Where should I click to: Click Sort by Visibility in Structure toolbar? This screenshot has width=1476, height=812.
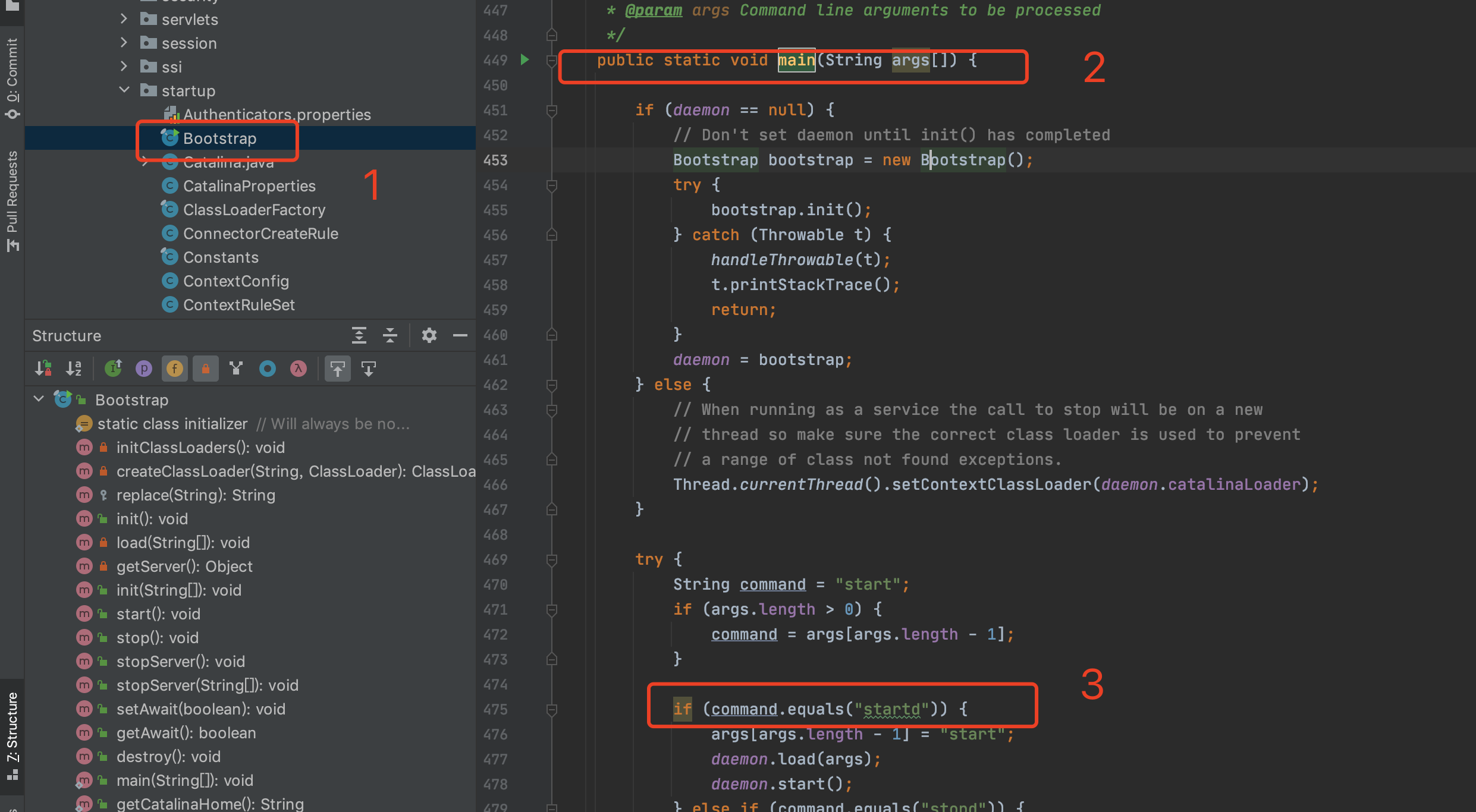click(43, 369)
